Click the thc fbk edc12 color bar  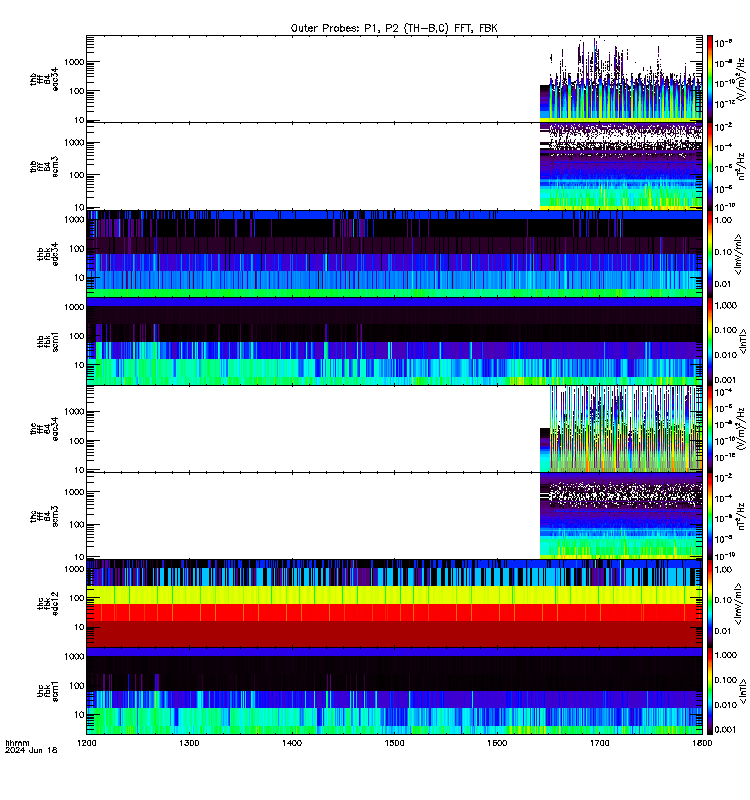point(709,604)
